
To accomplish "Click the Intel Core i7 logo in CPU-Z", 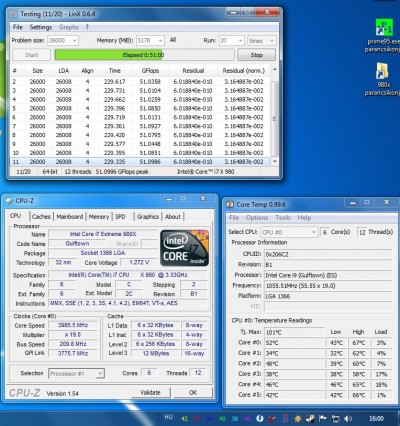I will pos(184,248).
